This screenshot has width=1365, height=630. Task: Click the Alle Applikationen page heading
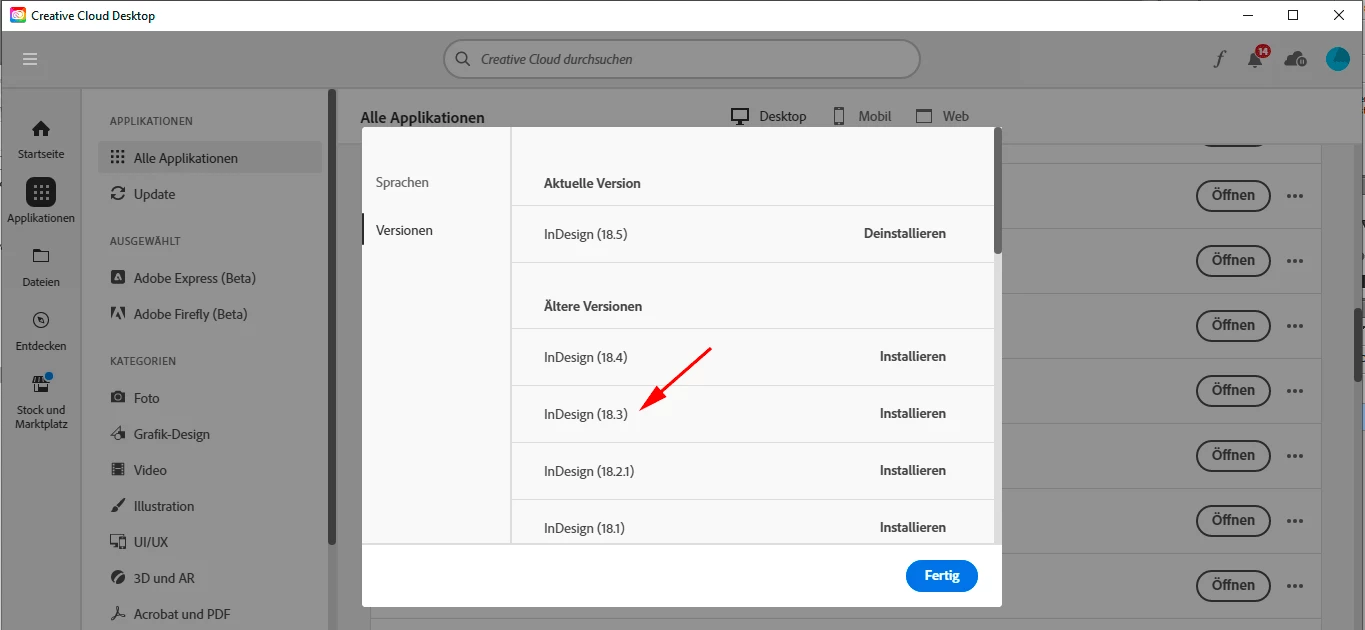coord(422,117)
